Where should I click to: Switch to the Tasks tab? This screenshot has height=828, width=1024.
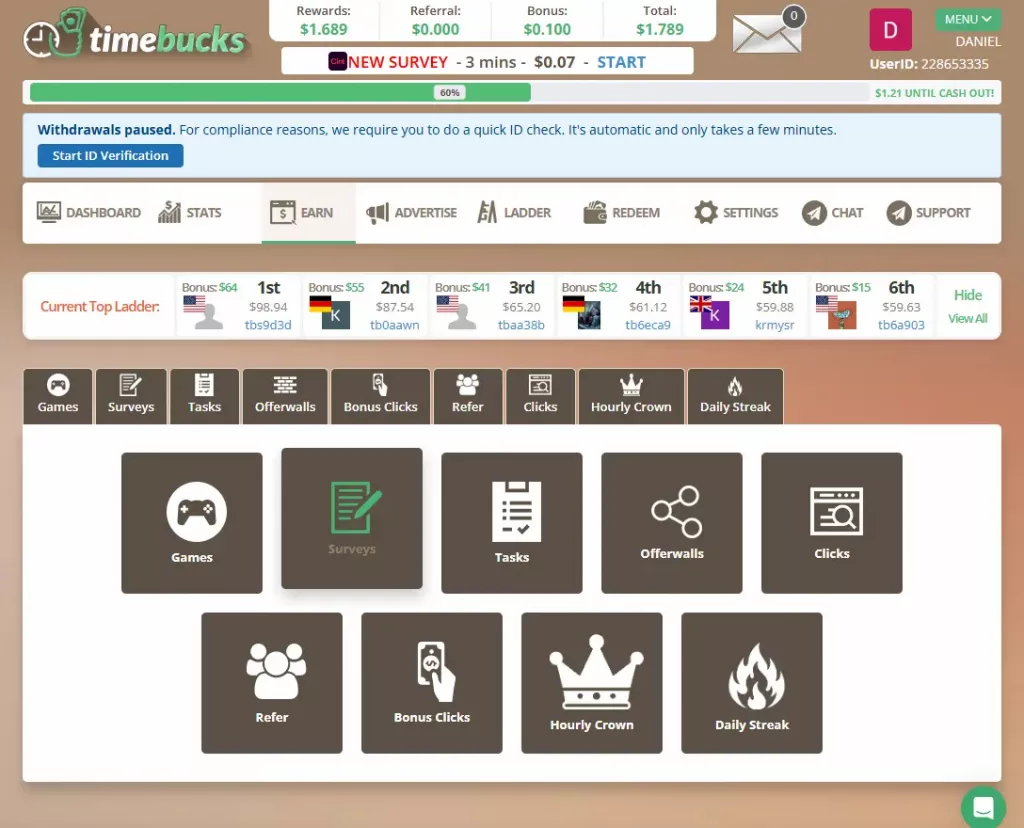(x=204, y=396)
